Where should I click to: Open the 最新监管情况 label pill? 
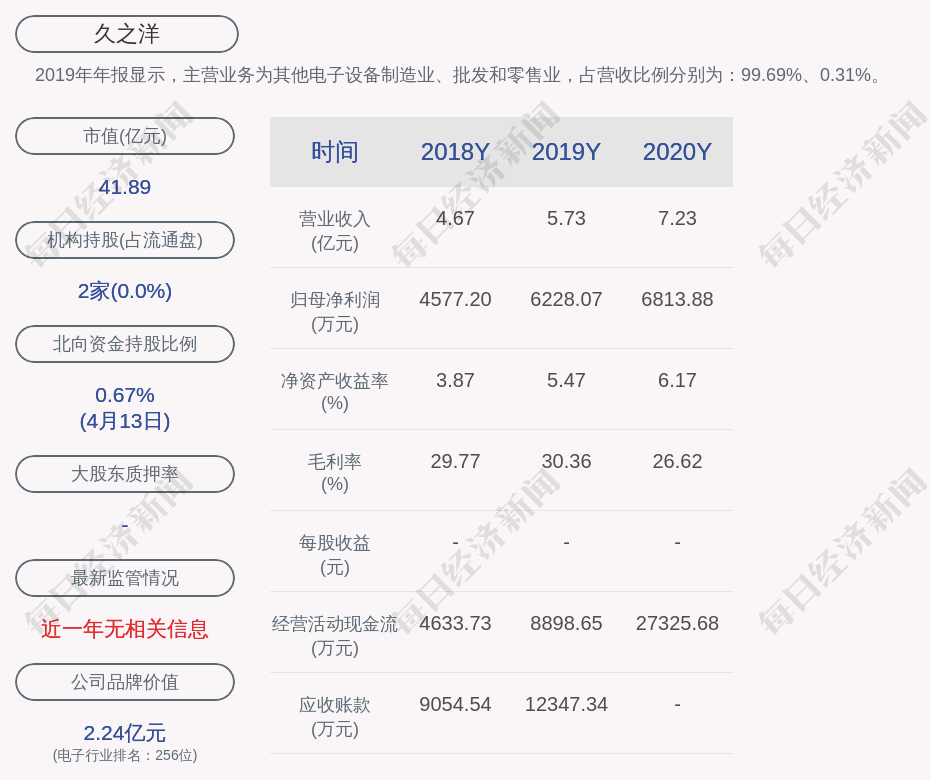[125, 578]
